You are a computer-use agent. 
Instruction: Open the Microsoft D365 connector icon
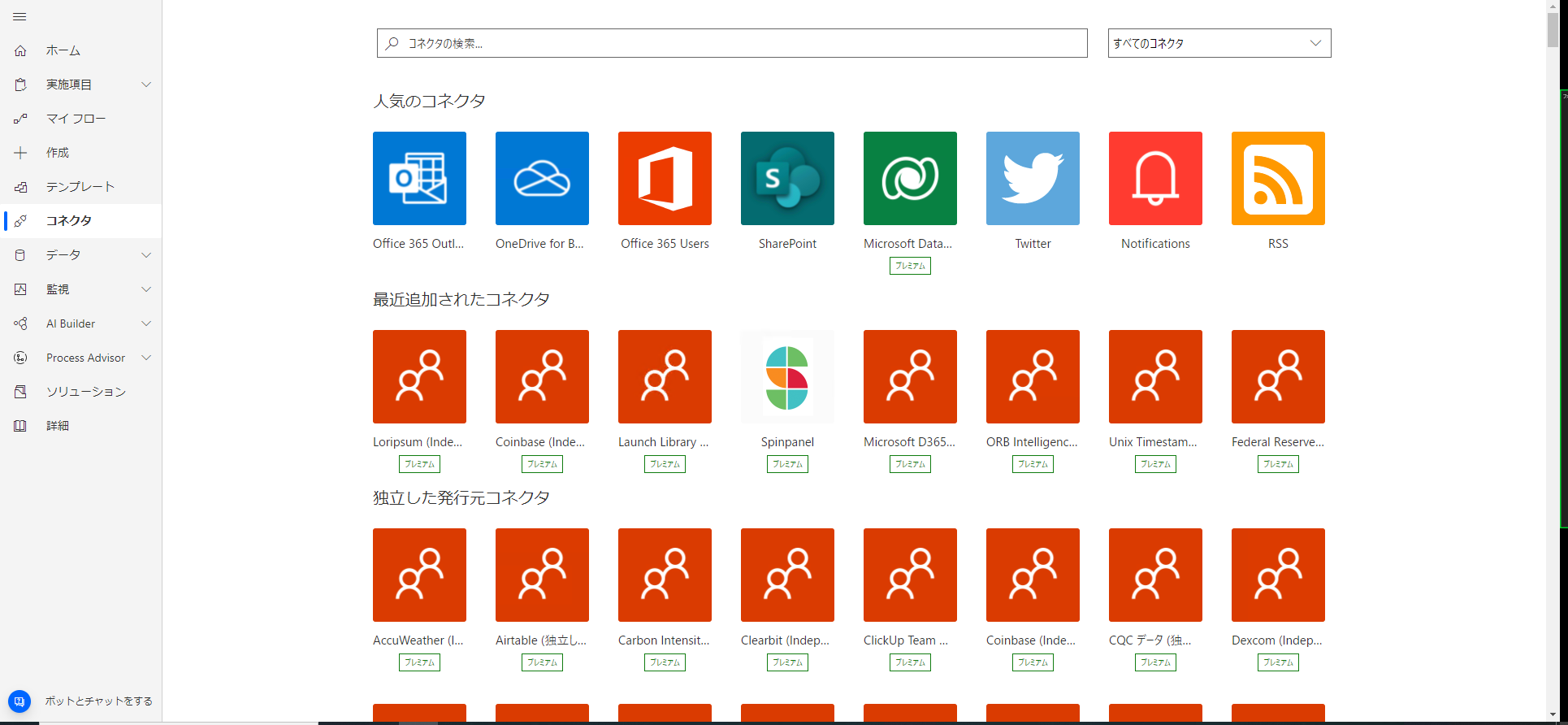tap(910, 376)
